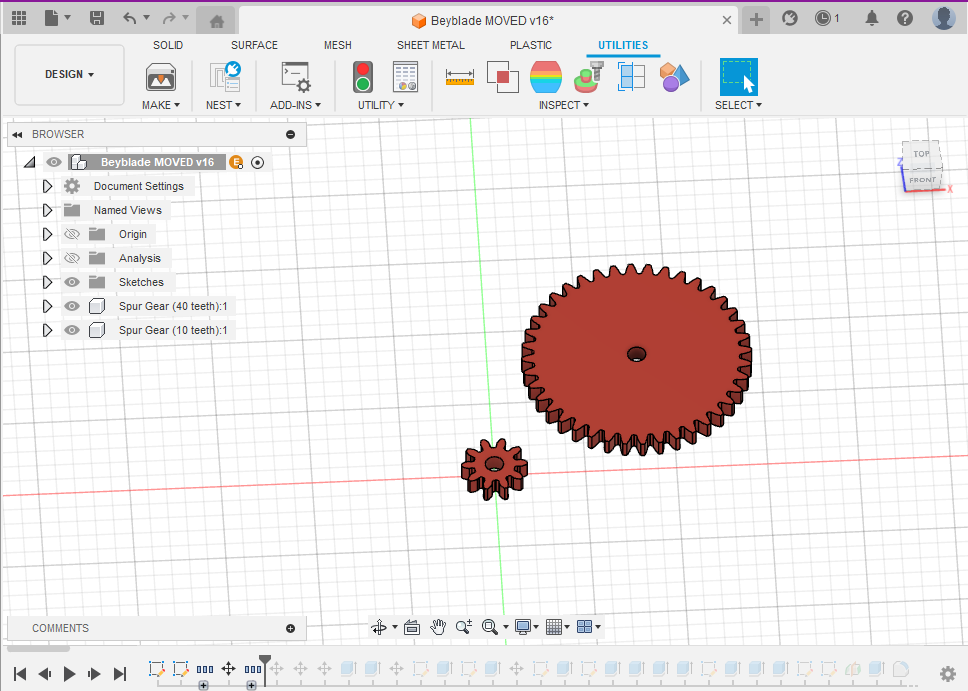Toggle visibility of the Sketches folder
Image resolution: width=968 pixels, height=691 pixels.
(x=71, y=282)
